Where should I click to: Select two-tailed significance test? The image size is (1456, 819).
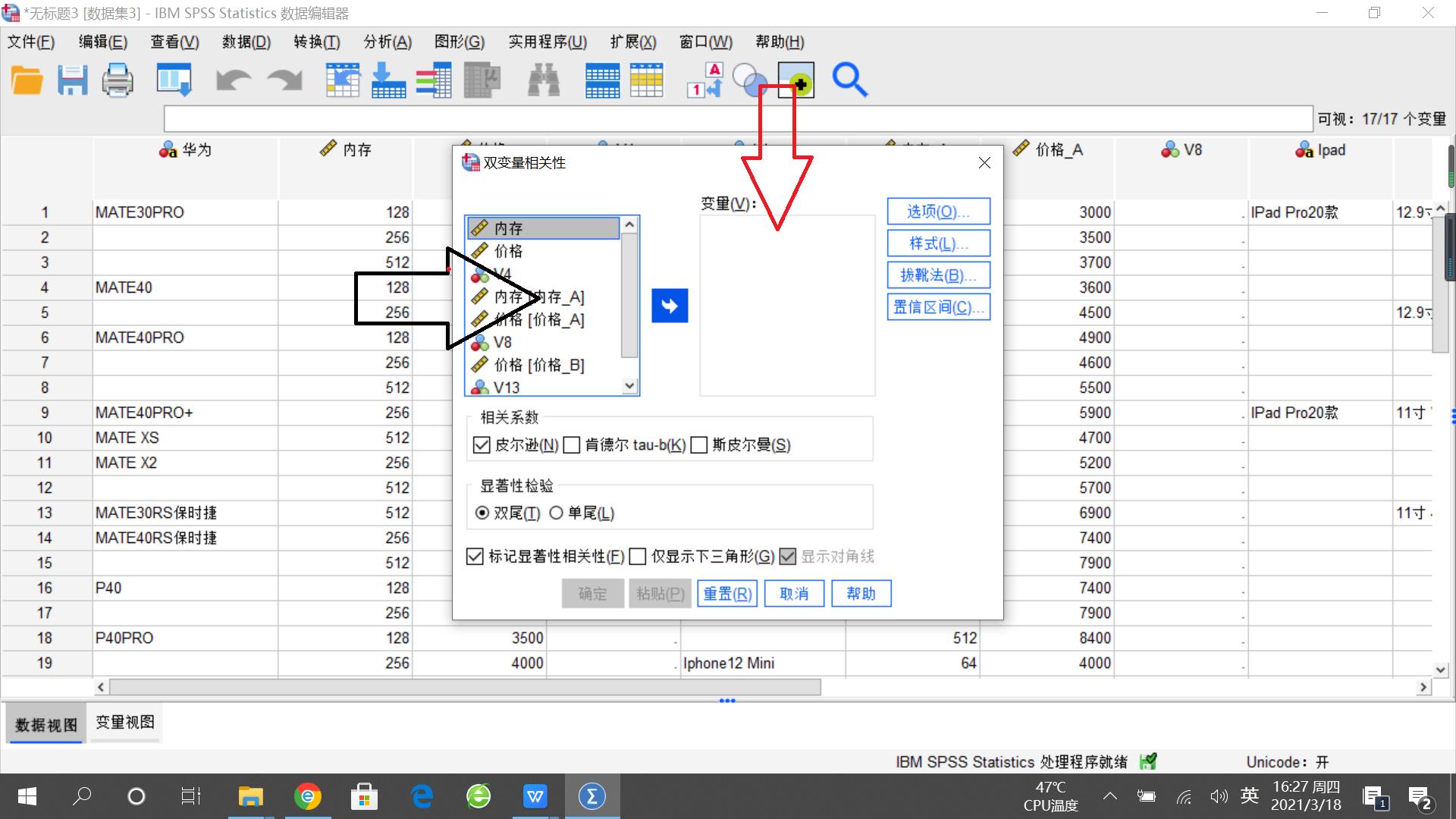(x=482, y=513)
